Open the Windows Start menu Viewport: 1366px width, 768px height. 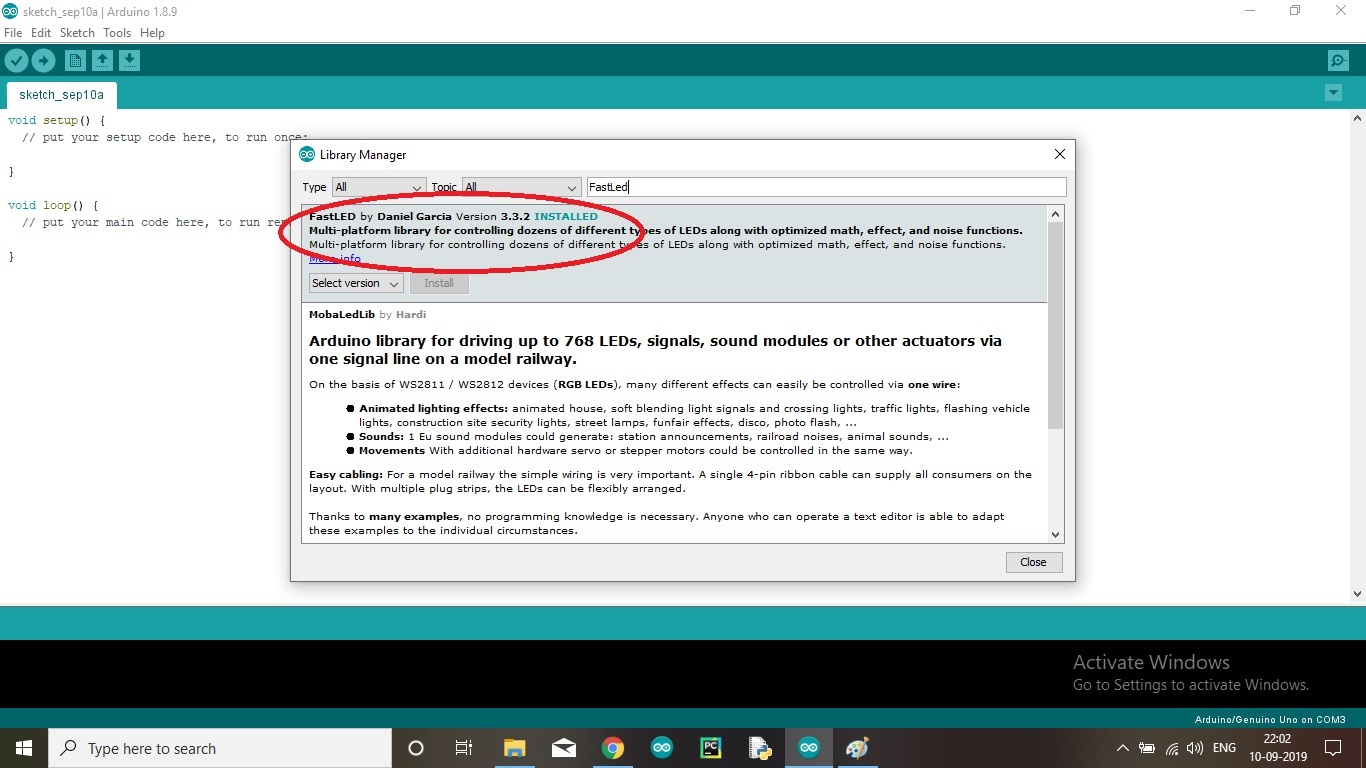[x=24, y=748]
